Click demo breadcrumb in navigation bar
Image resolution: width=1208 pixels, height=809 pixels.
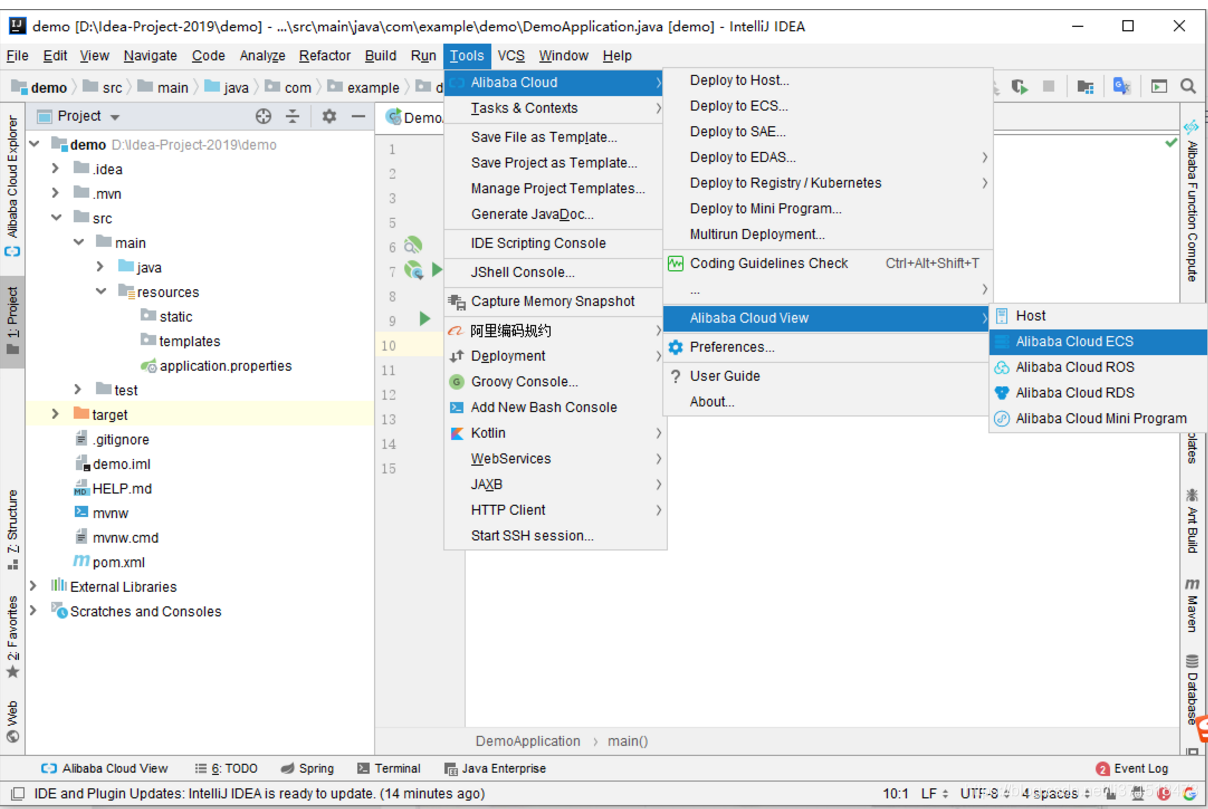click(39, 88)
